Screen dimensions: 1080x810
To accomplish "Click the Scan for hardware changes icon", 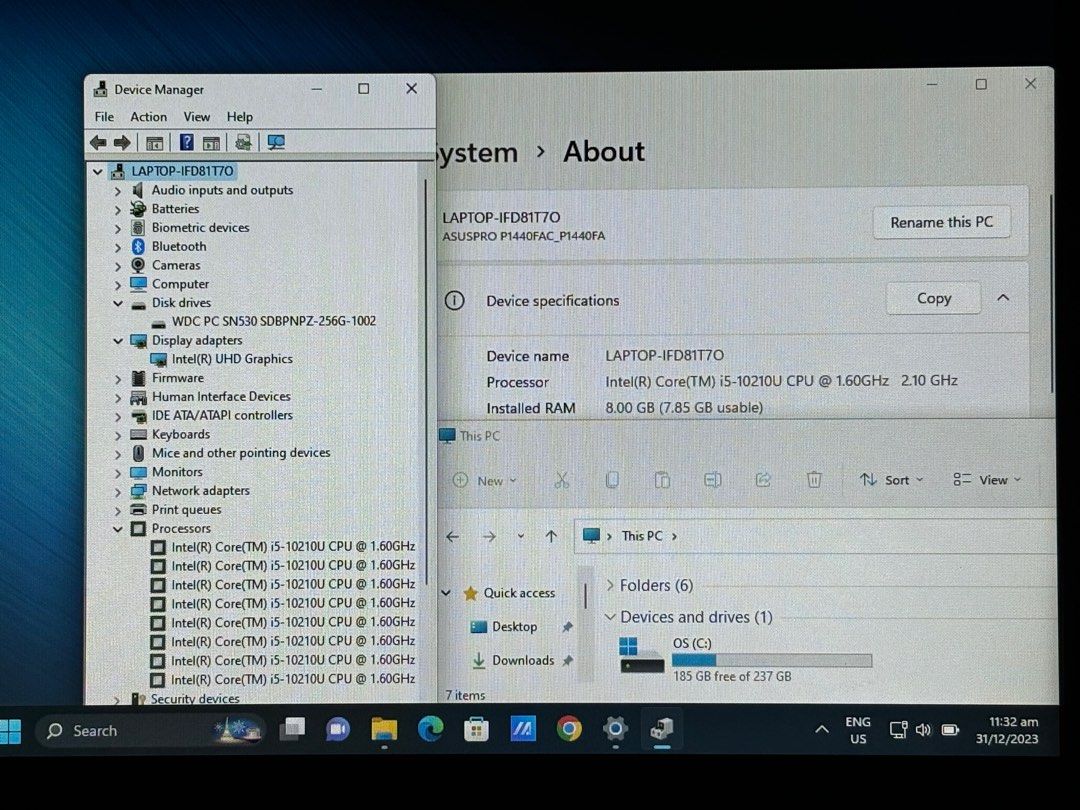I will 276,143.
